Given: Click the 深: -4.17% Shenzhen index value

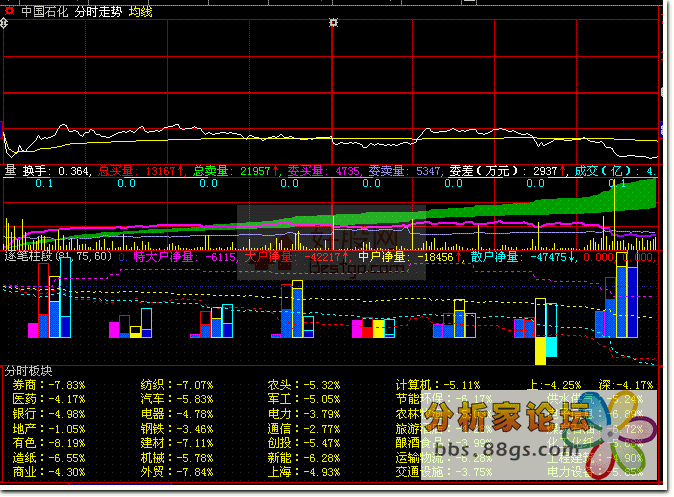Looking at the screenshot, I should 626,385.
